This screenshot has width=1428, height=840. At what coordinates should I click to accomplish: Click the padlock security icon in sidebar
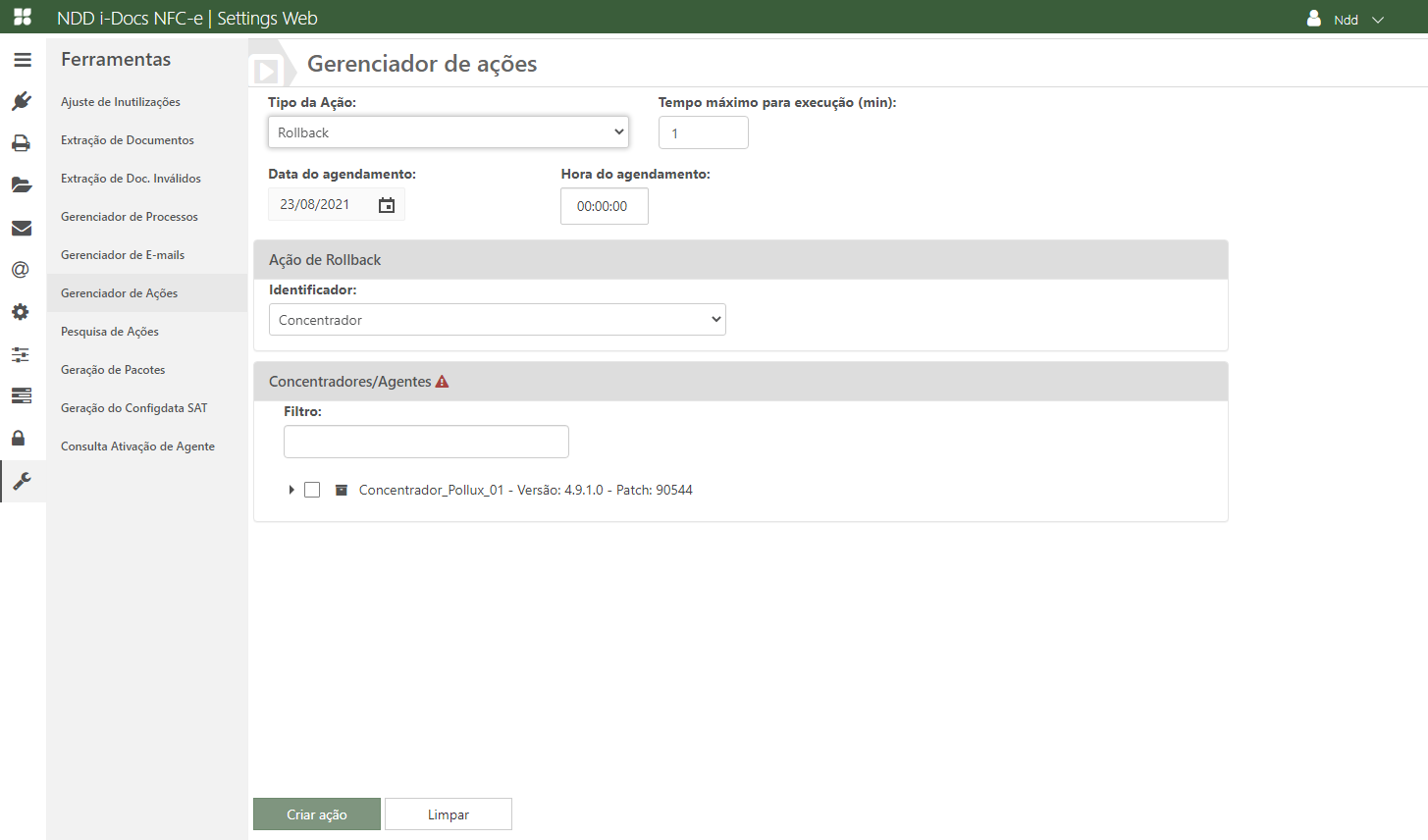[19, 438]
